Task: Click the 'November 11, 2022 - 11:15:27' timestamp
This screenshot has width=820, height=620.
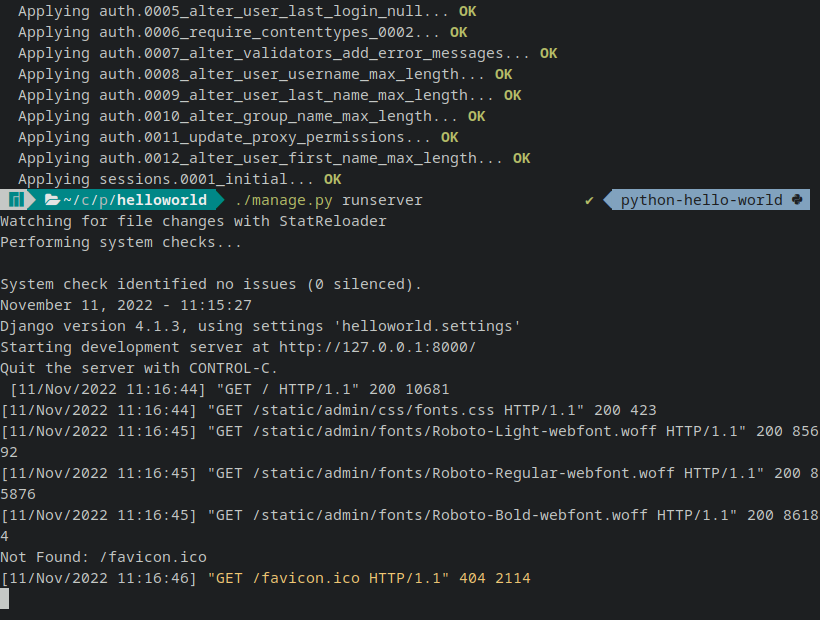Action: [126, 305]
